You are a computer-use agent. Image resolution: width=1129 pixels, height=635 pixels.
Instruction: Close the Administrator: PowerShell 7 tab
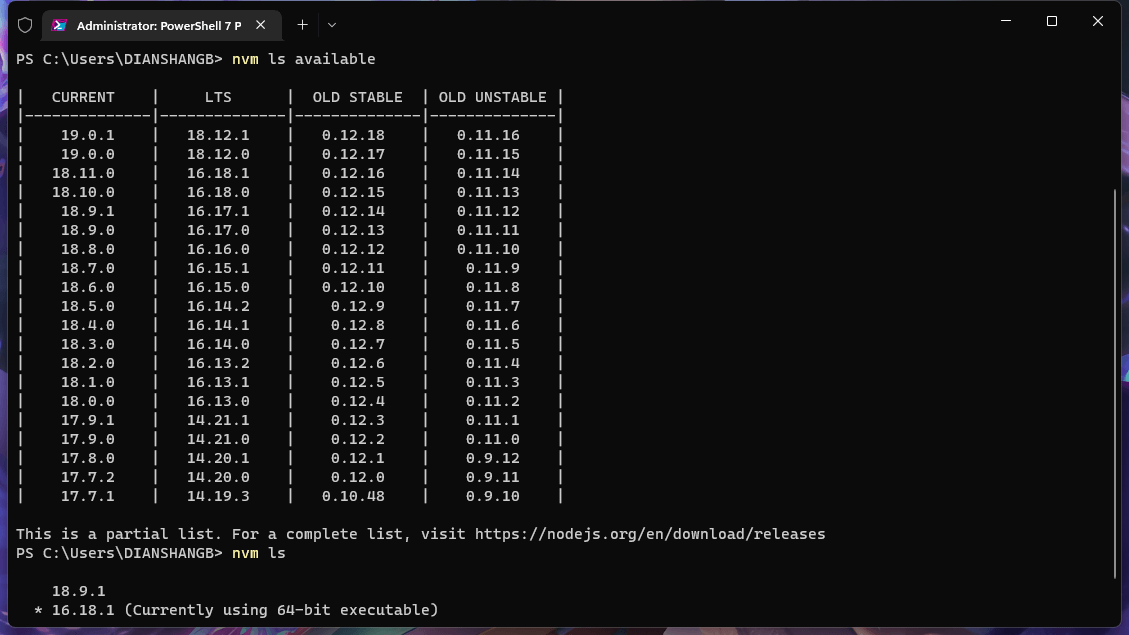tap(261, 25)
